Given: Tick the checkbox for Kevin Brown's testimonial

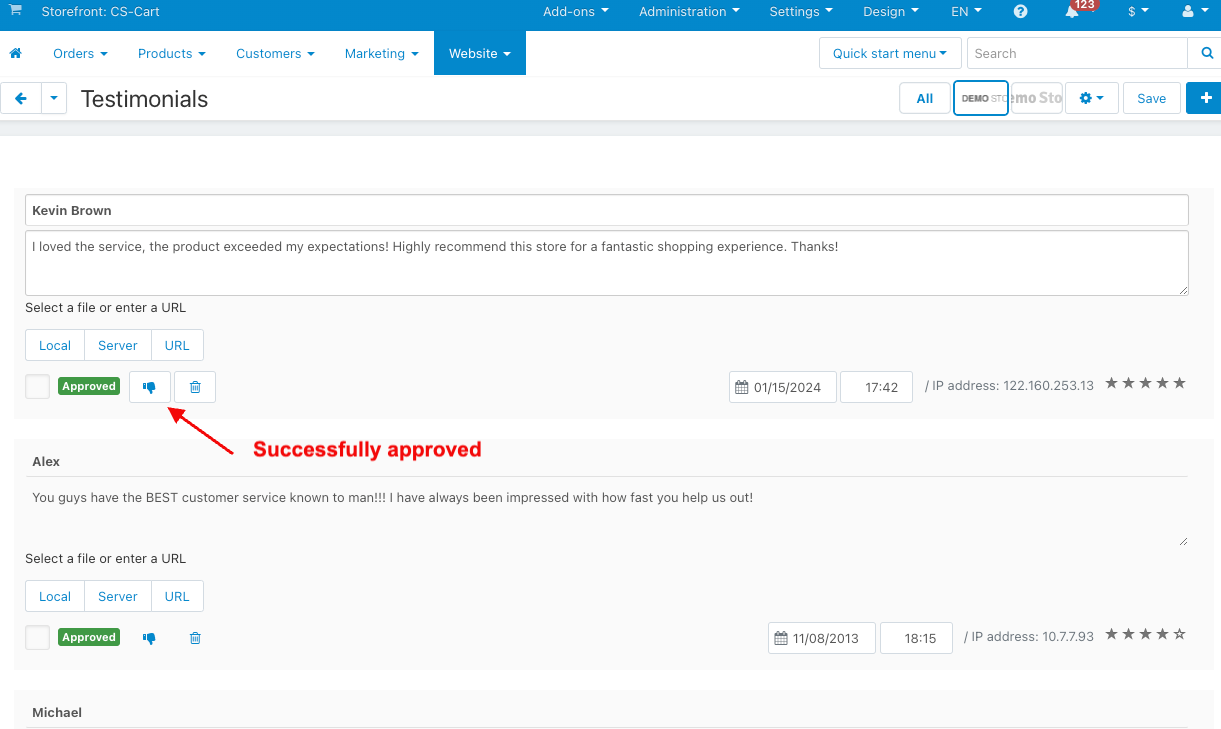Looking at the screenshot, I should pyautogui.click(x=38, y=386).
